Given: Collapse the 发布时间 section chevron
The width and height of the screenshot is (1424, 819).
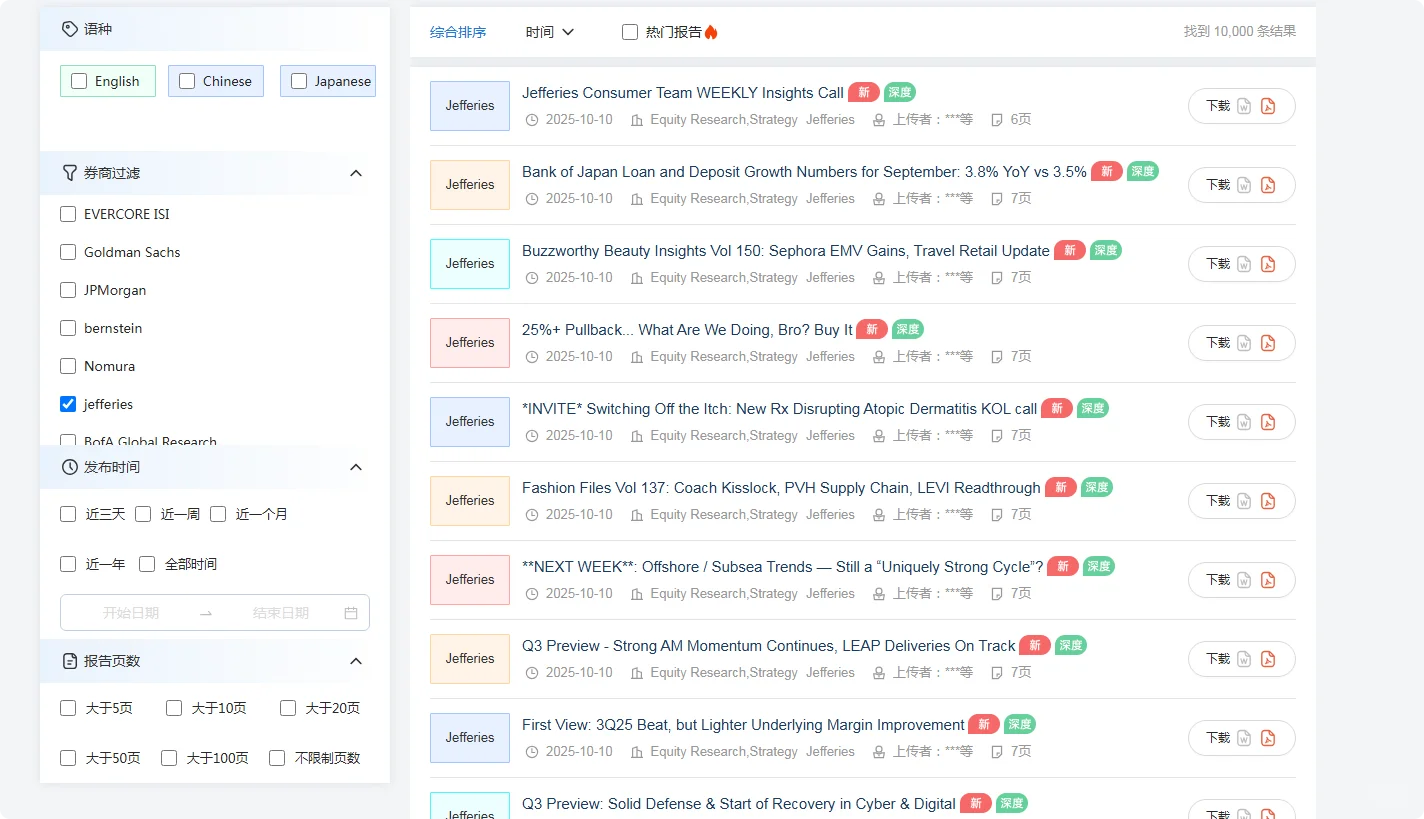Looking at the screenshot, I should pyautogui.click(x=356, y=467).
